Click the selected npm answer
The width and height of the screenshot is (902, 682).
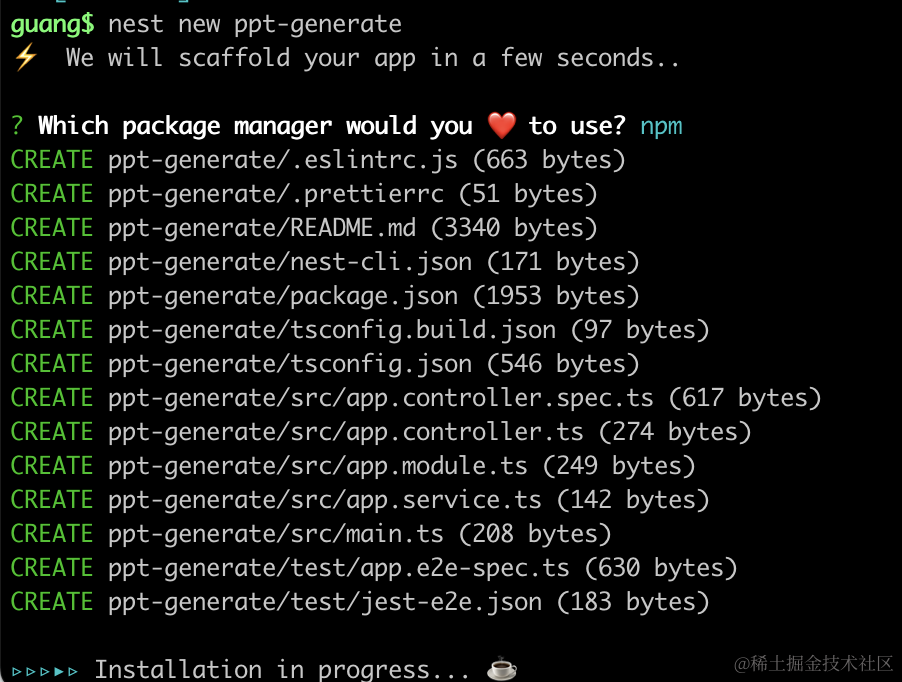pos(661,126)
